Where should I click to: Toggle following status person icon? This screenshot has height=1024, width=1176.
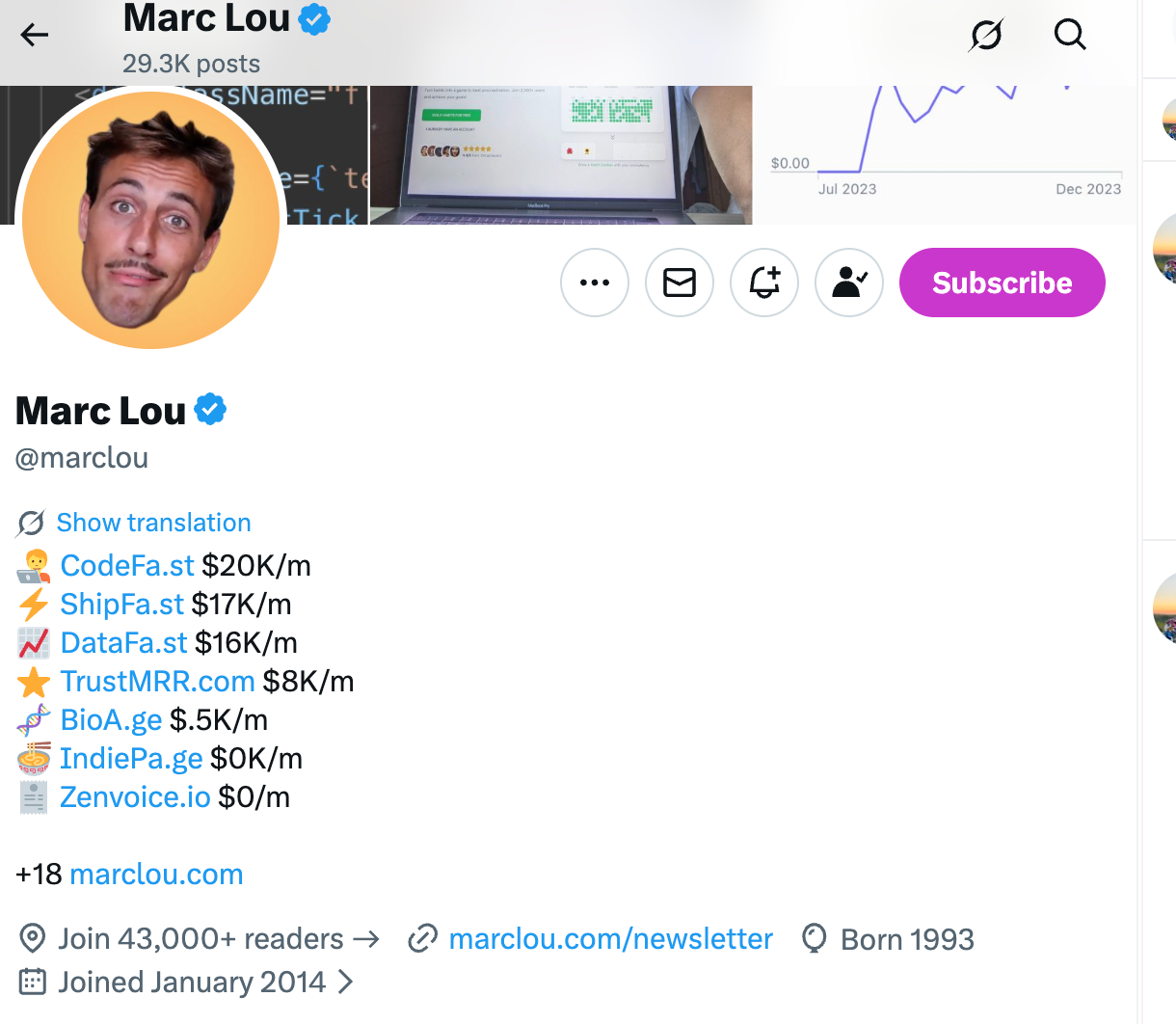849,283
